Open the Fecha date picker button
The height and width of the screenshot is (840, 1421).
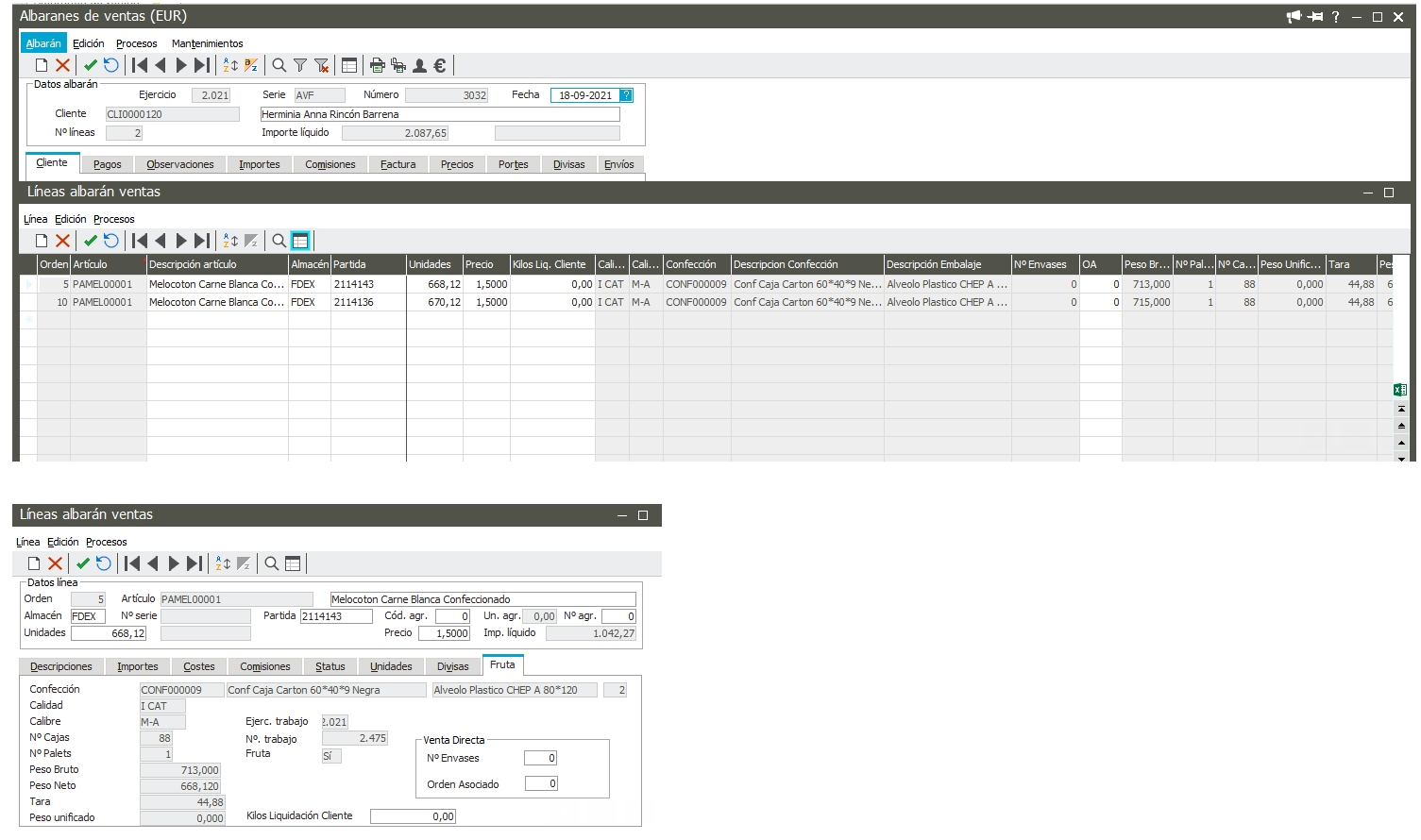click(x=626, y=95)
